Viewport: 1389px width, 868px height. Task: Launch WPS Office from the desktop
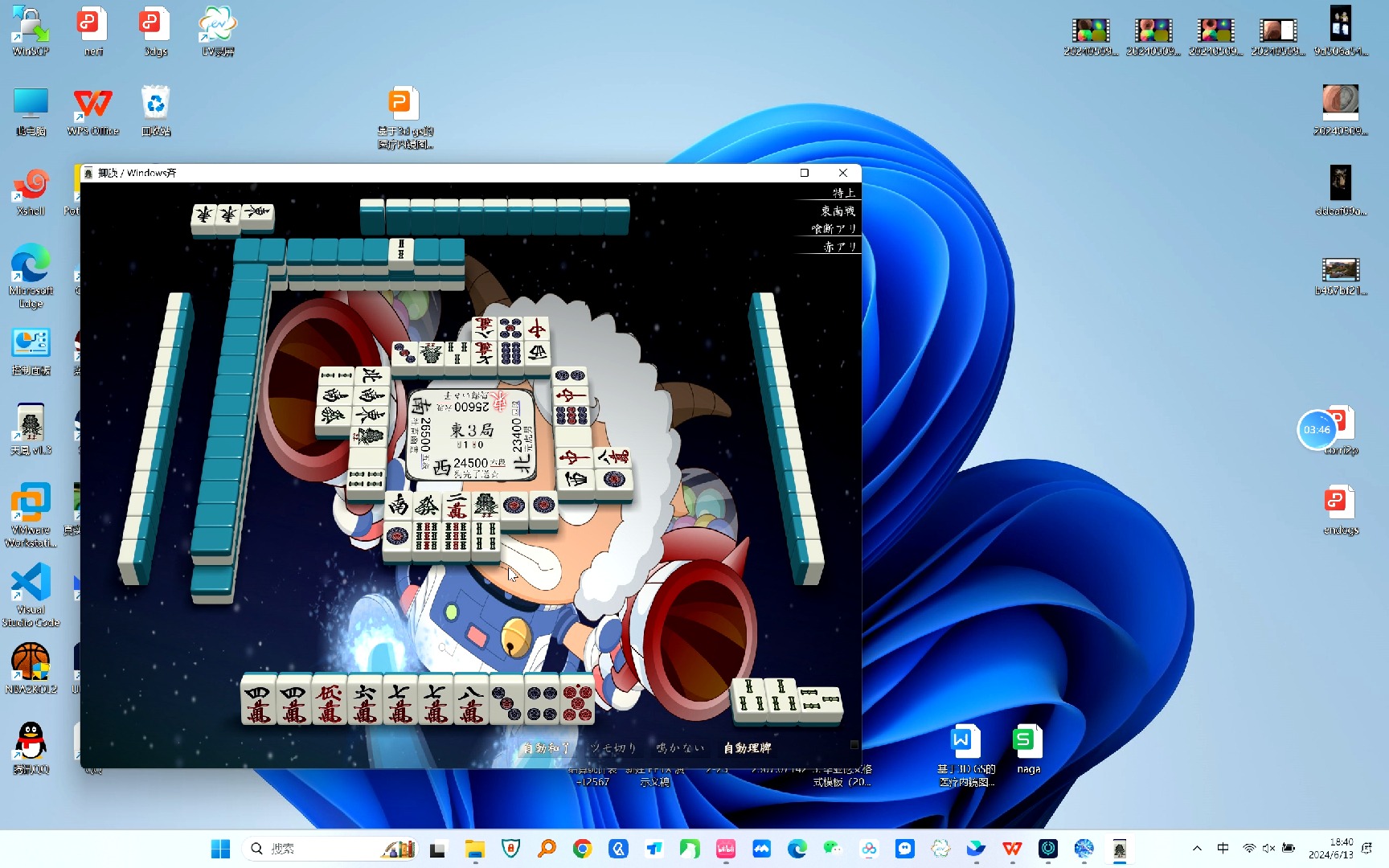[93, 112]
